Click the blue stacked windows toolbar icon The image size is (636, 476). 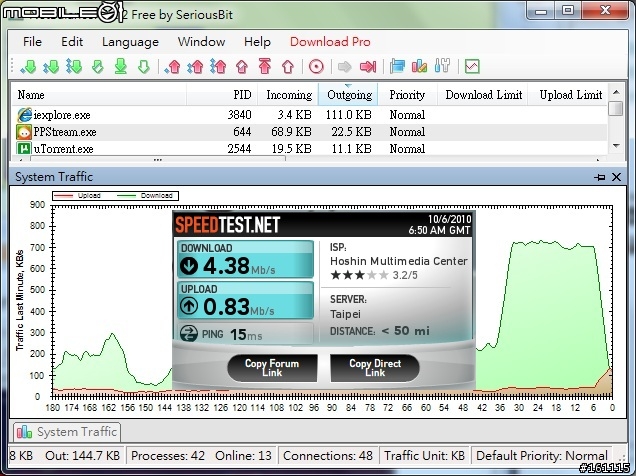coord(397,66)
